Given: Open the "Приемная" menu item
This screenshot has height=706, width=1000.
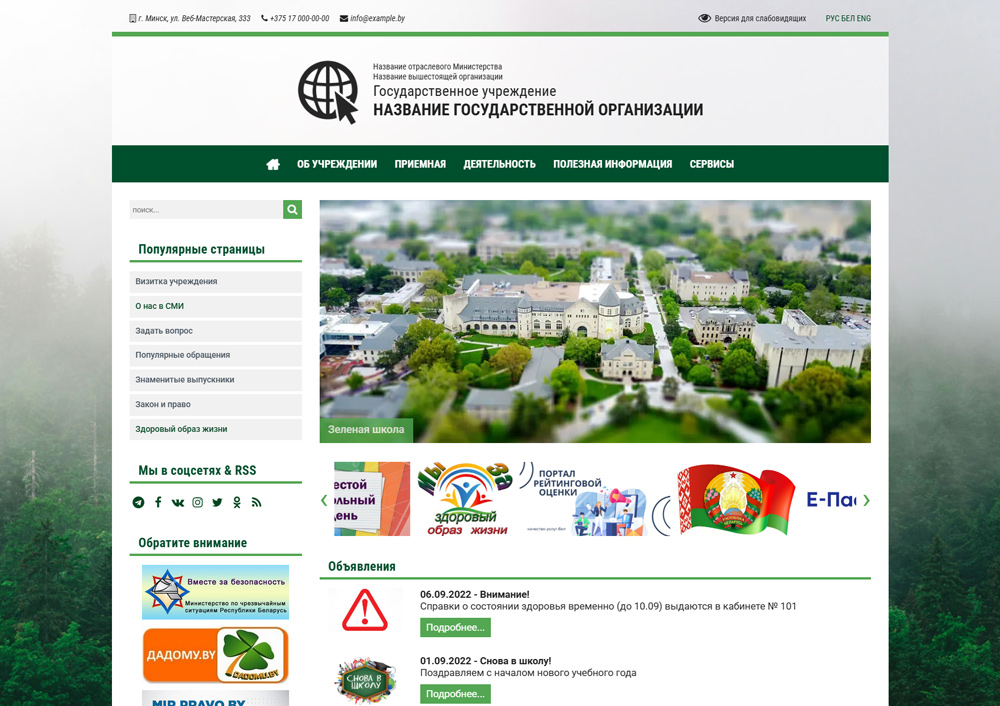Looking at the screenshot, I should coord(420,164).
